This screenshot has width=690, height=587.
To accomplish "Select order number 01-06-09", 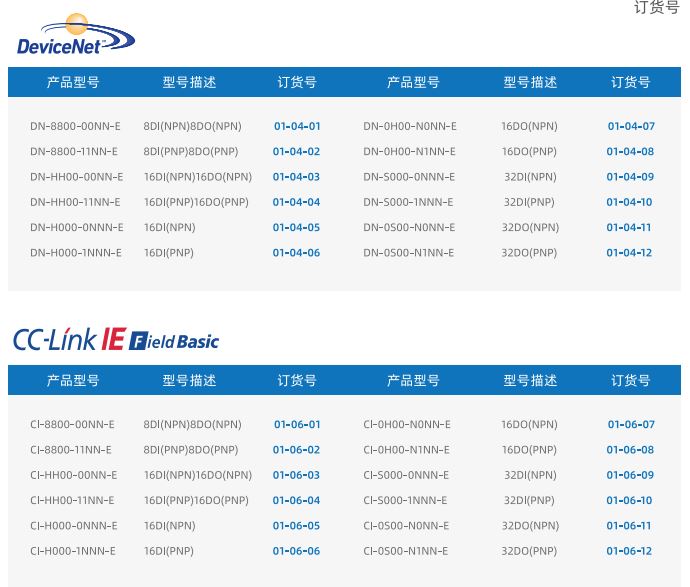I will pos(630,475).
